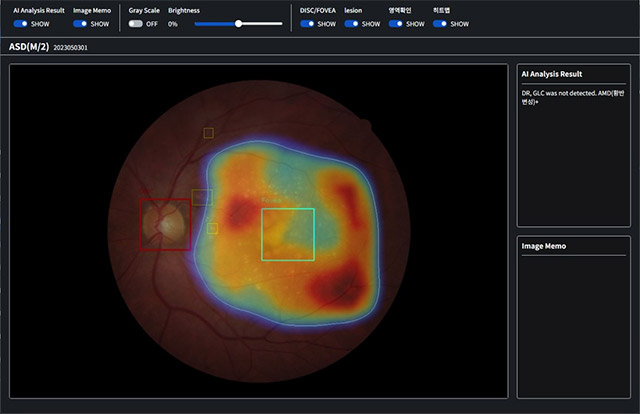Toggle the 영역확인 switch off
This screenshot has width=640, height=414.
(x=396, y=23)
